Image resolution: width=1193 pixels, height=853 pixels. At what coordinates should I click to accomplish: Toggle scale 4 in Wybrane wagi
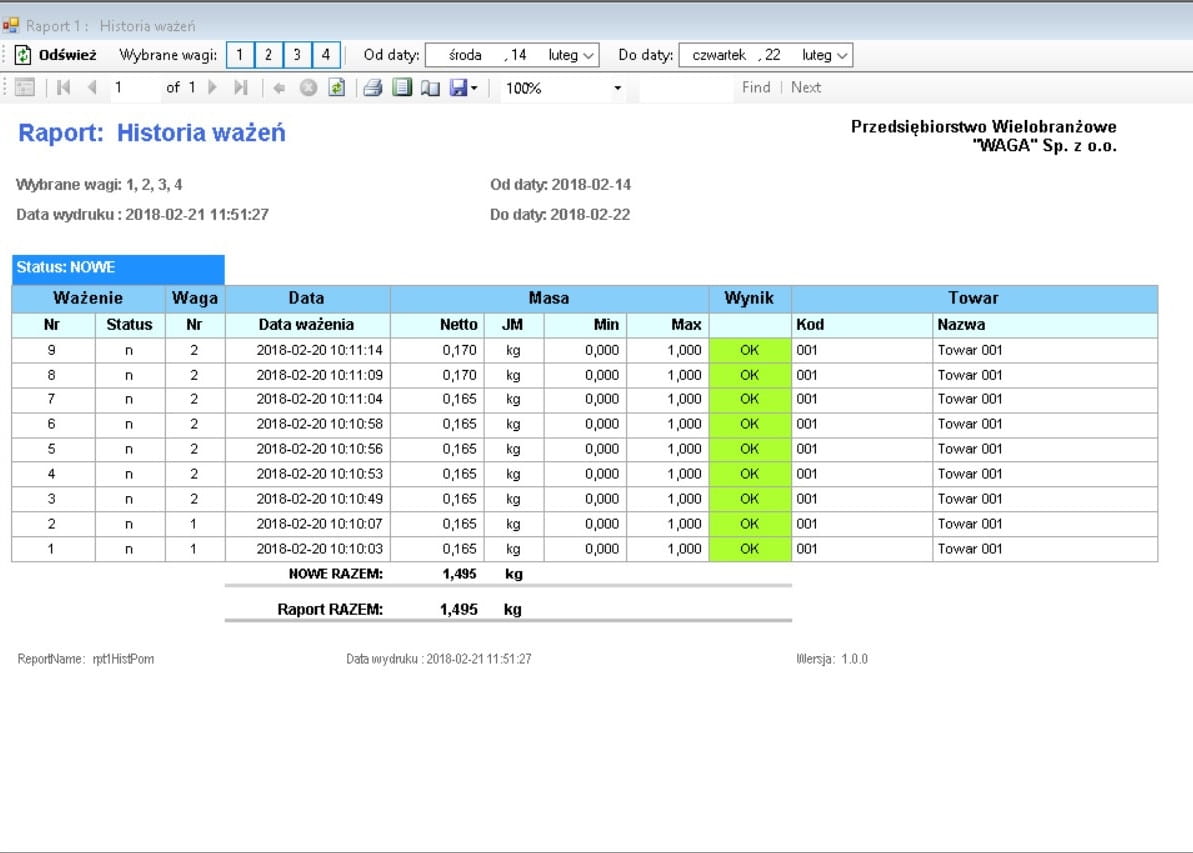(327, 55)
